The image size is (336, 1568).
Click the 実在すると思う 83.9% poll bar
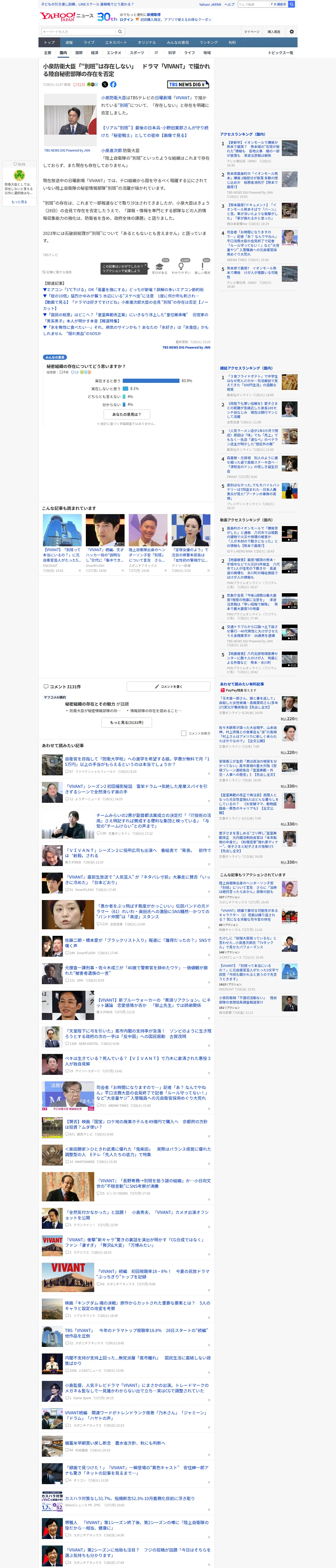click(x=151, y=381)
